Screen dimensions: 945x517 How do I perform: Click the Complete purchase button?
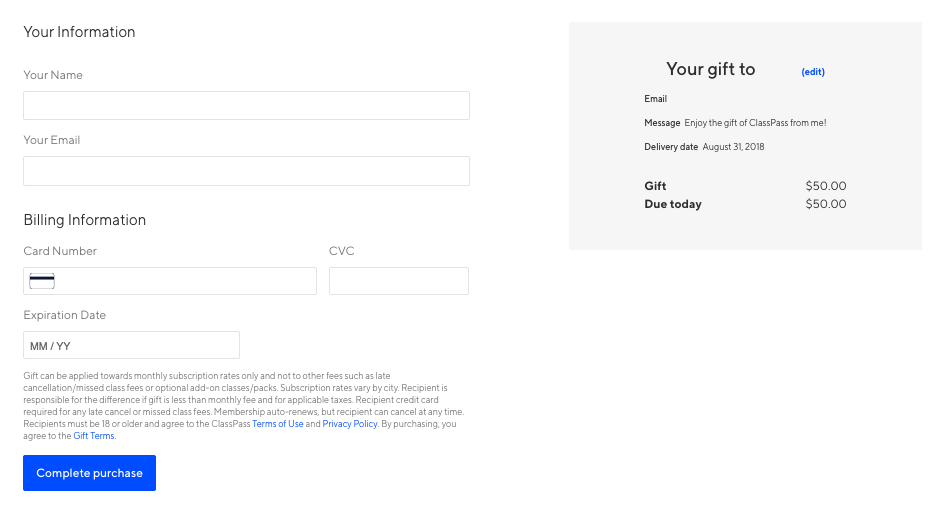90,473
